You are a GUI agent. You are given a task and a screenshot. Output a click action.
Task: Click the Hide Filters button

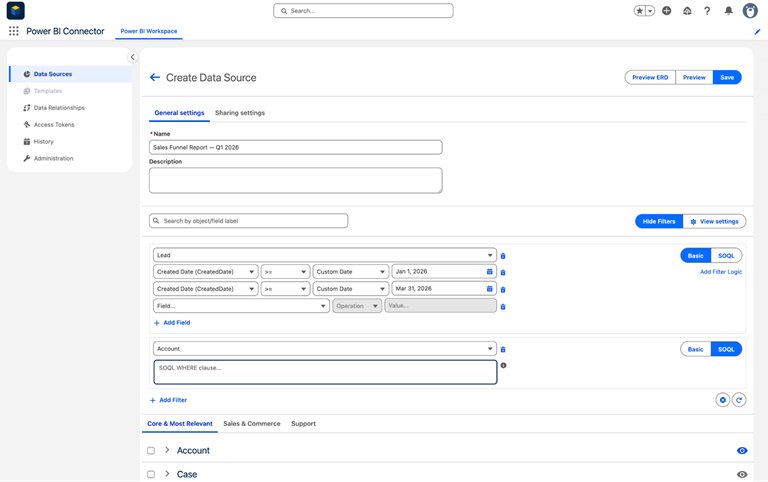659,221
